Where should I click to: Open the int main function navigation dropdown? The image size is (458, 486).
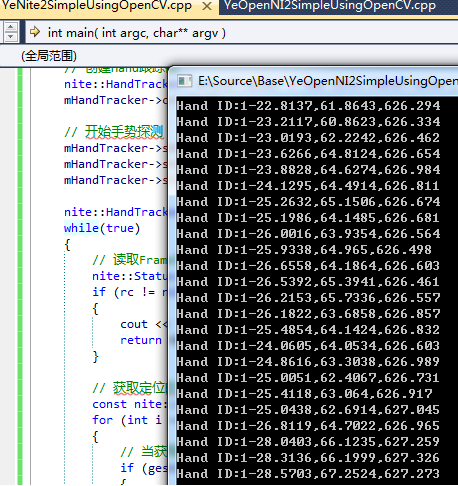click(241, 33)
